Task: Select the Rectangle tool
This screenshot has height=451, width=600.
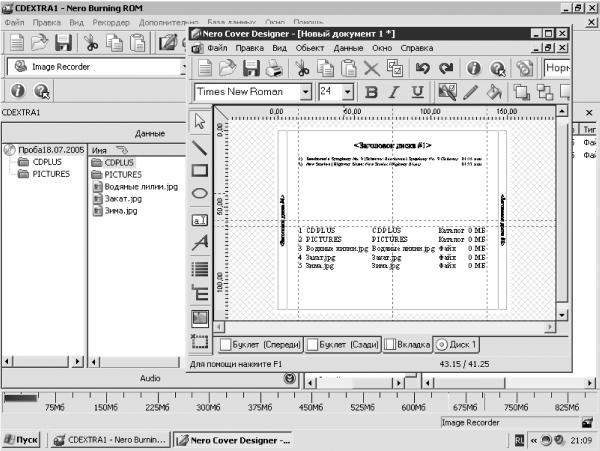Action: [199, 170]
